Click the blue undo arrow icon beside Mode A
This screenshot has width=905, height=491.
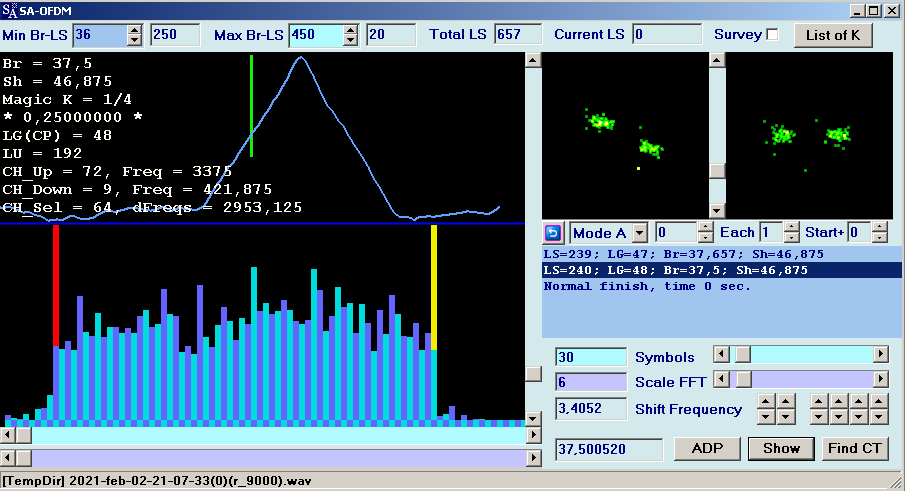(x=552, y=233)
